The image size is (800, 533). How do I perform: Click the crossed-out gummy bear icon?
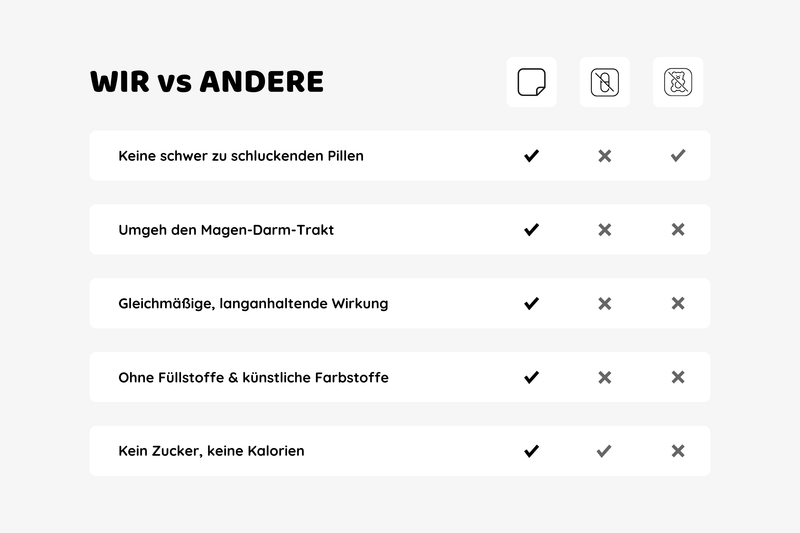coord(678,82)
